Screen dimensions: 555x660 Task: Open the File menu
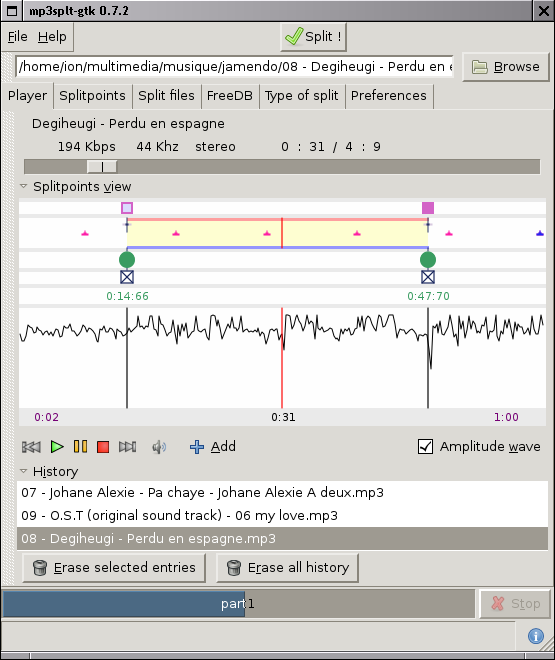(x=18, y=37)
